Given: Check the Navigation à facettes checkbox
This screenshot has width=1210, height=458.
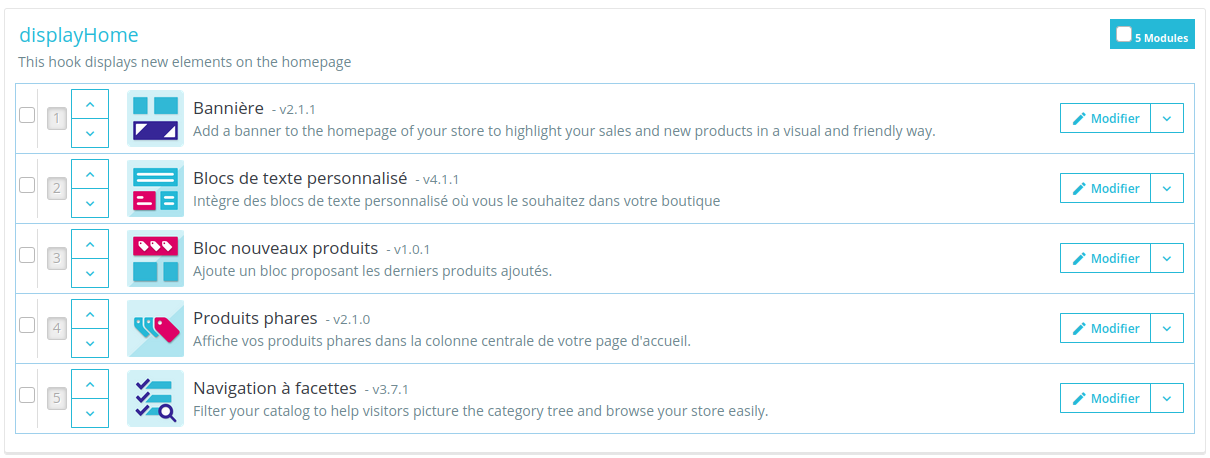Looking at the screenshot, I should [27, 395].
